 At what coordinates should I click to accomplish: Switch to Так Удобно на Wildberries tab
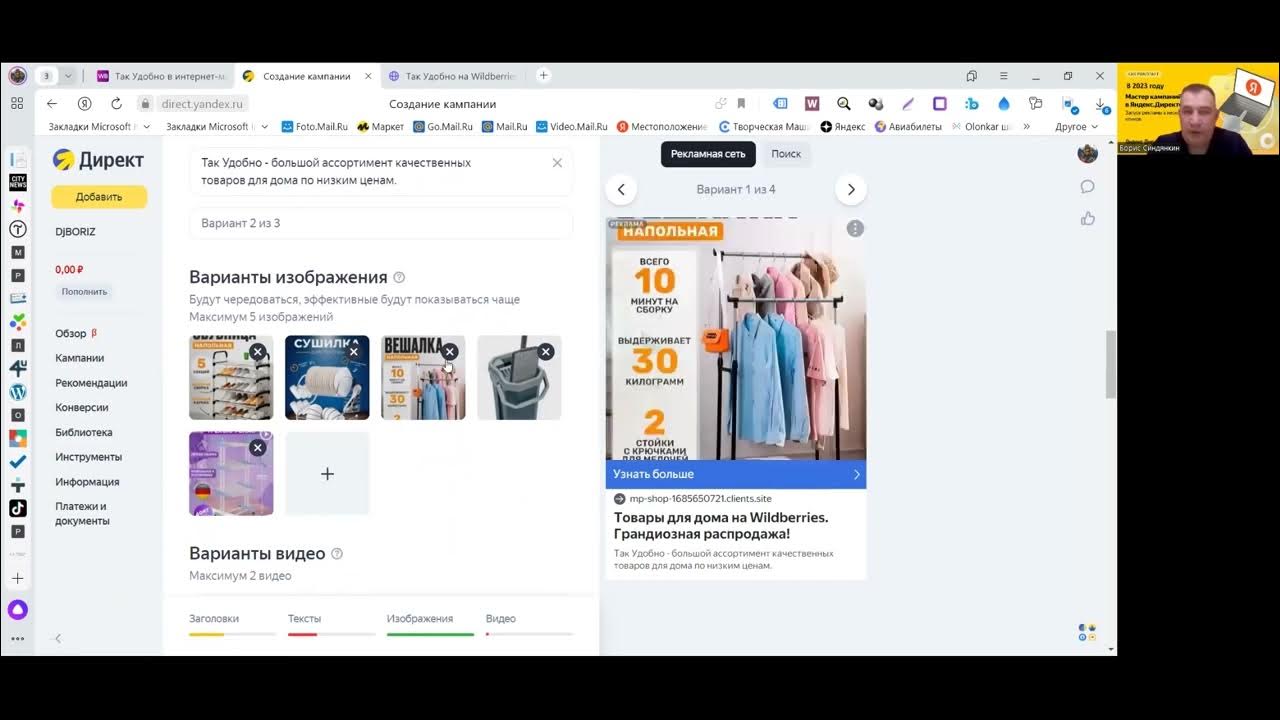coord(452,76)
